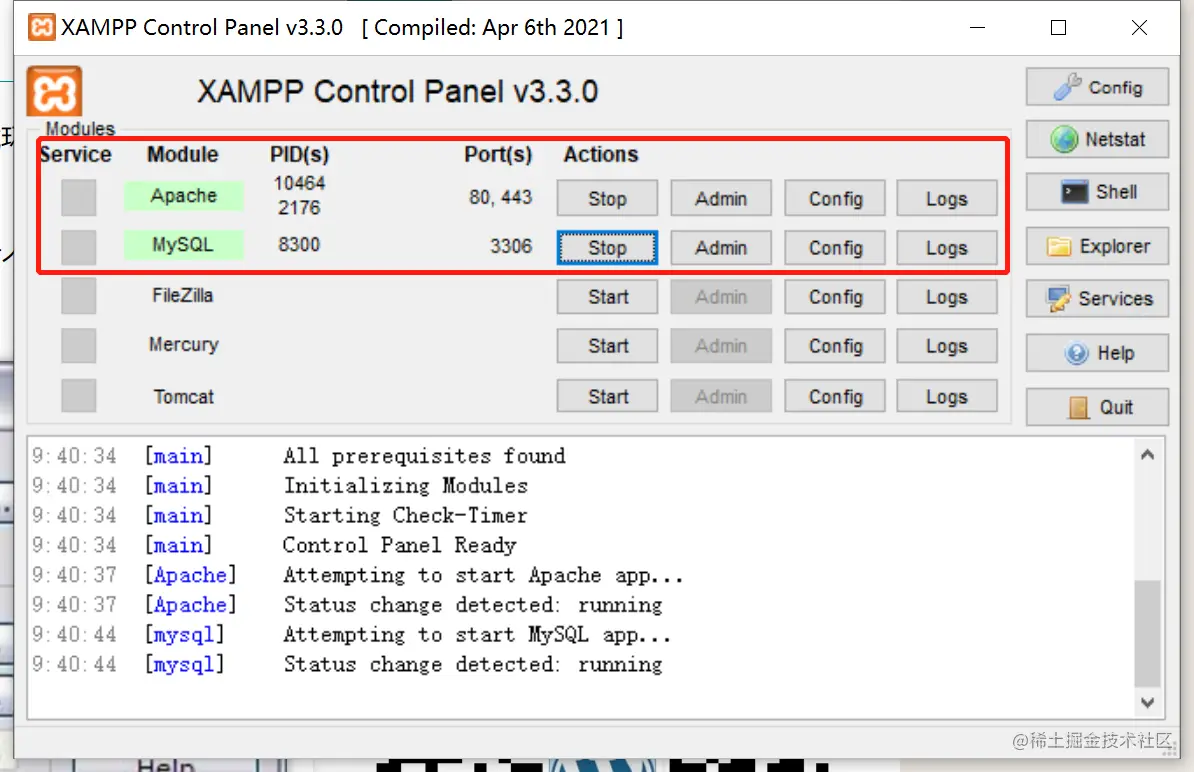The image size is (1194, 772).
Task: Click Apache ports 80, 443
Action: point(500,197)
